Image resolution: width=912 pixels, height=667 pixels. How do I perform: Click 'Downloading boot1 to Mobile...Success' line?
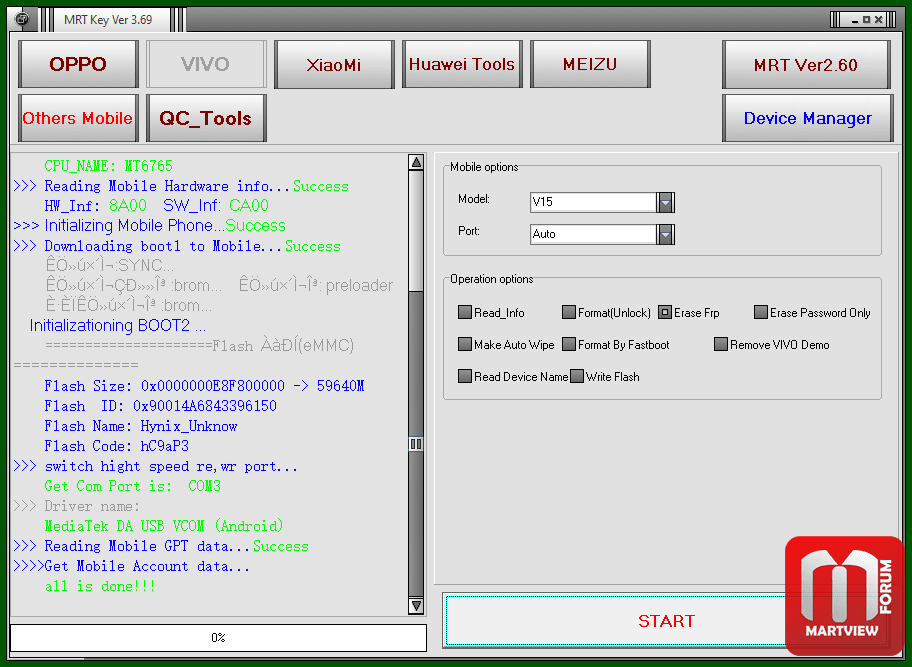tap(177, 246)
